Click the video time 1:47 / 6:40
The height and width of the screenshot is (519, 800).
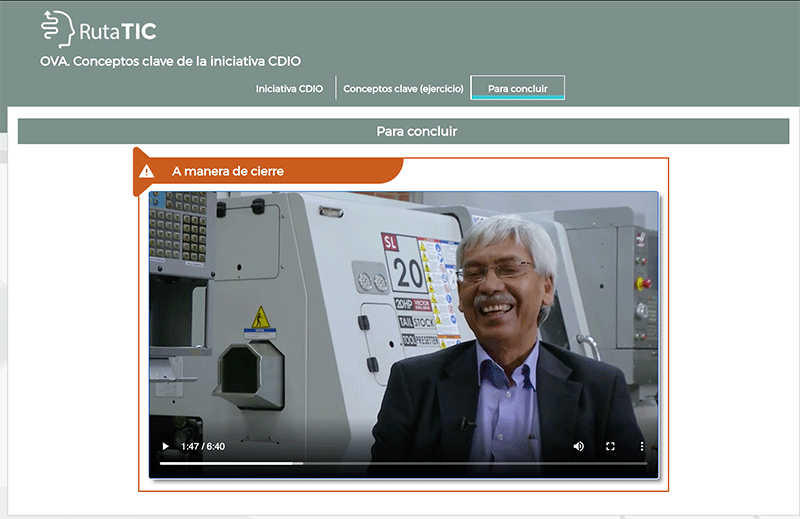tap(203, 447)
